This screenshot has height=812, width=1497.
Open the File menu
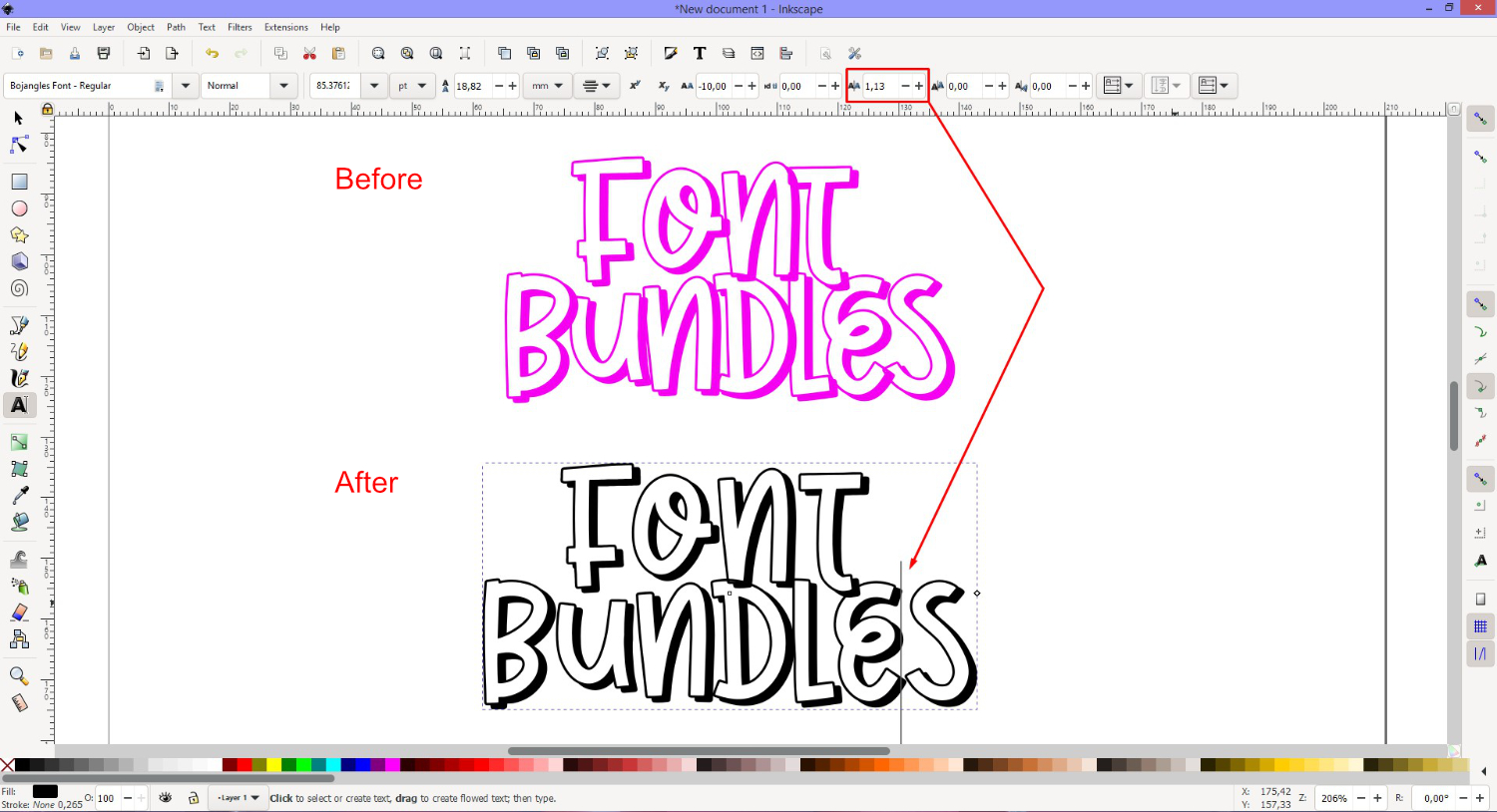tap(13, 27)
